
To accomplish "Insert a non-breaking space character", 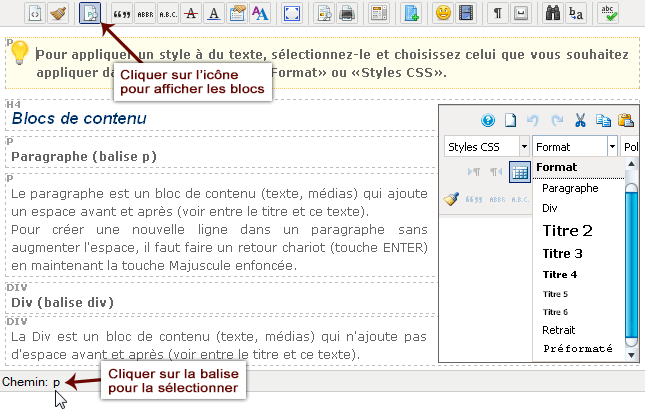I will [521, 14].
